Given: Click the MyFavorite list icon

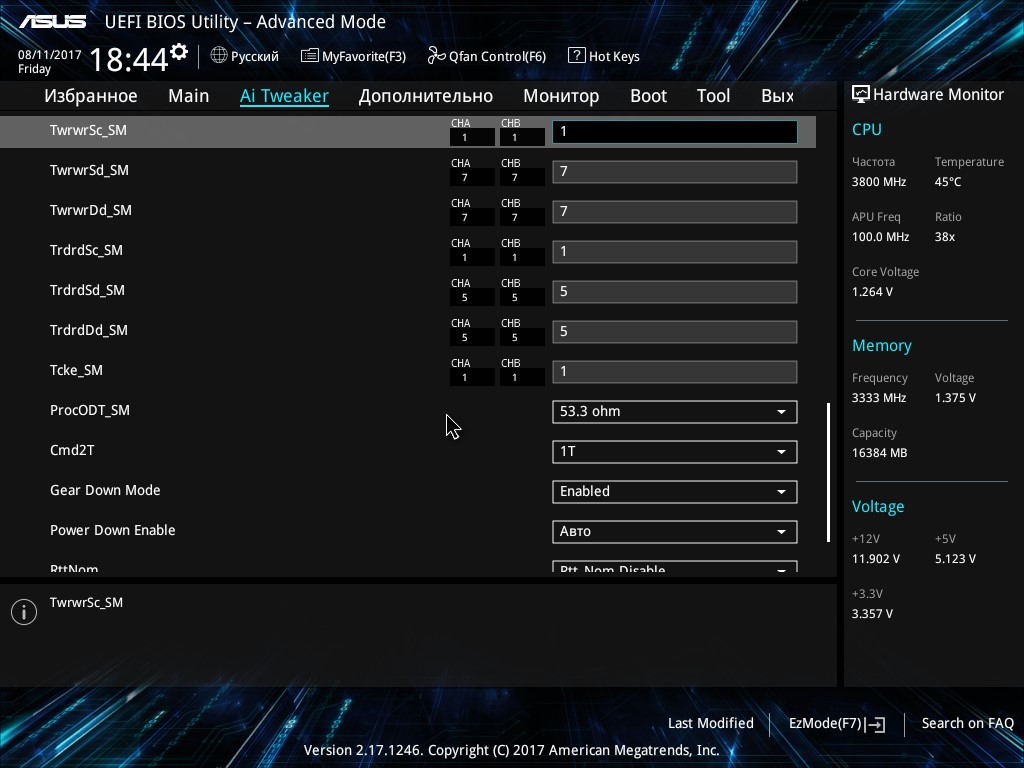Looking at the screenshot, I should click(x=310, y=56).
